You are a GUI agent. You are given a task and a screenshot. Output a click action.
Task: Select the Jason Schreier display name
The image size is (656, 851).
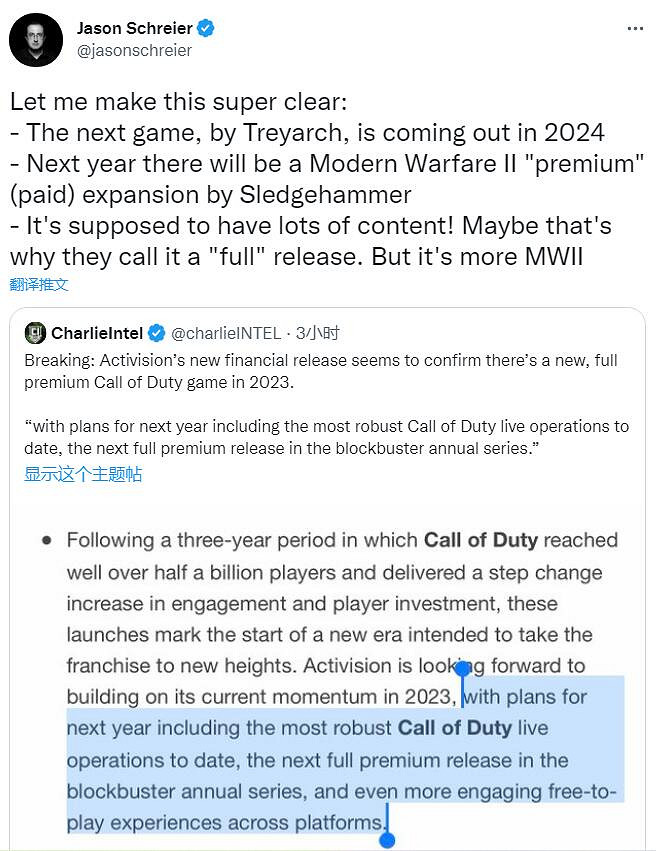pos(137,28)
